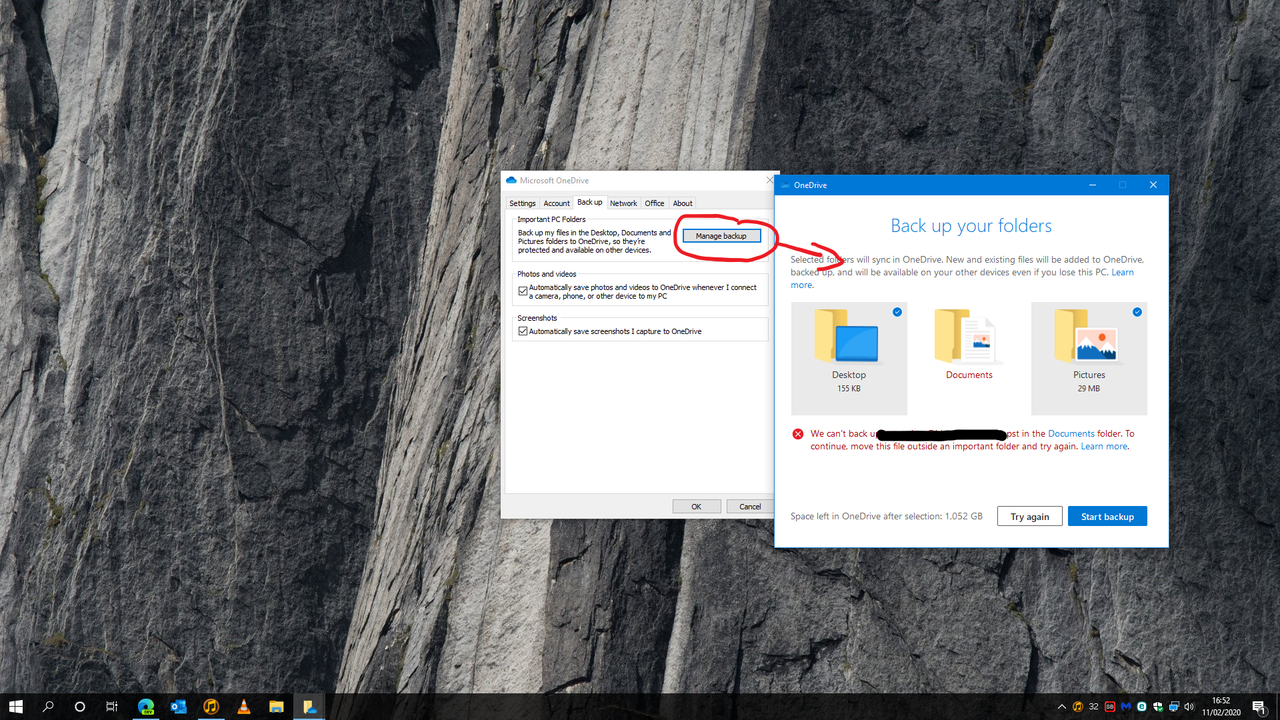This screenshot has width=1280, height=720.
Task: Open Learn more link in error message
Action: (x=1104, y=446)
